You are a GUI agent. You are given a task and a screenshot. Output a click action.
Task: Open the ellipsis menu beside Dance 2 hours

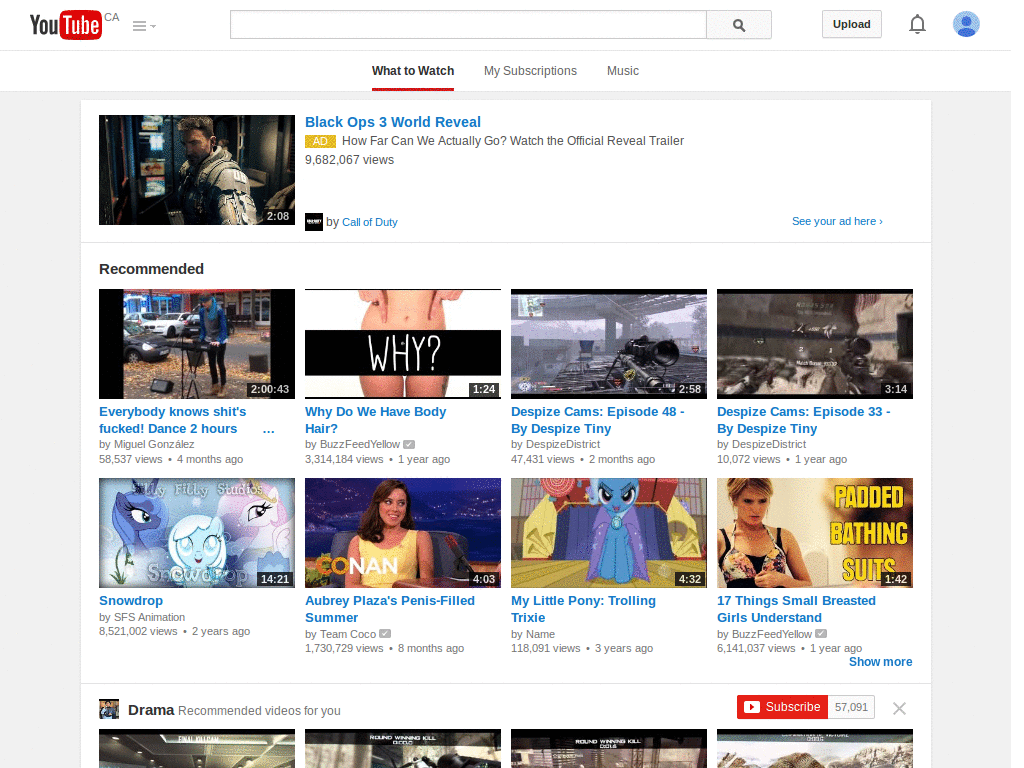268,429
